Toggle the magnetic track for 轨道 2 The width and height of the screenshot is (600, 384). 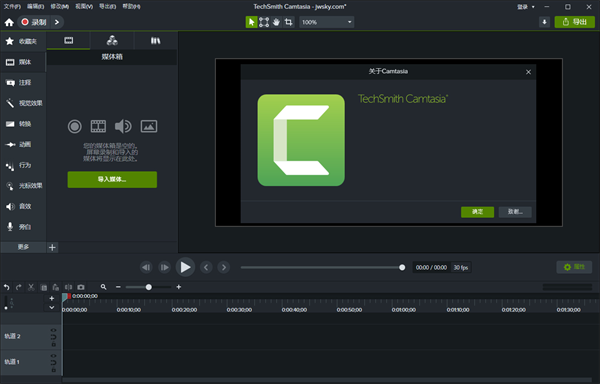coord(53,337)
